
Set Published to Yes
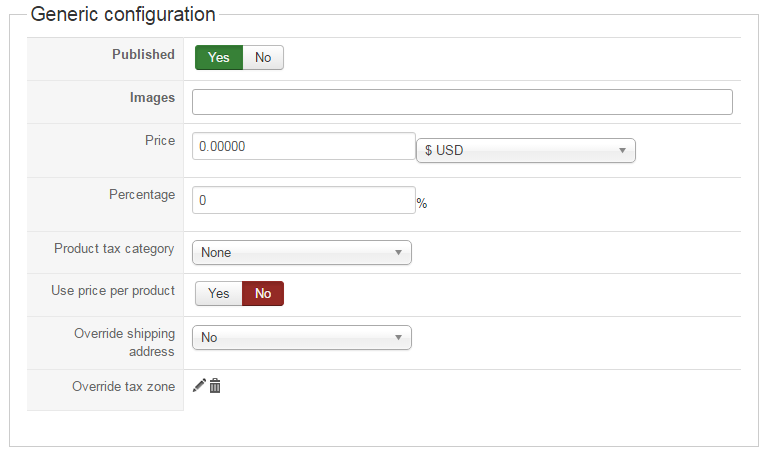(x=219, y=58)
